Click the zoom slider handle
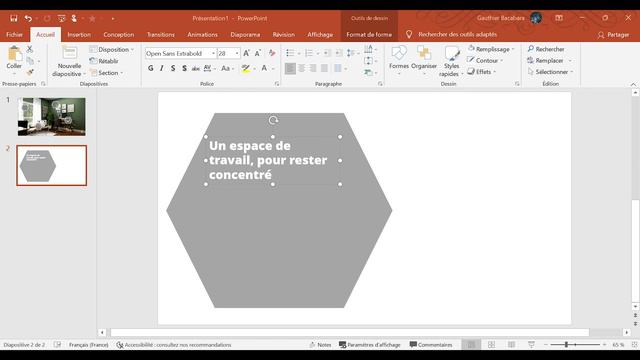Screen dimensions: 640x360 click(x=567, y=345)
